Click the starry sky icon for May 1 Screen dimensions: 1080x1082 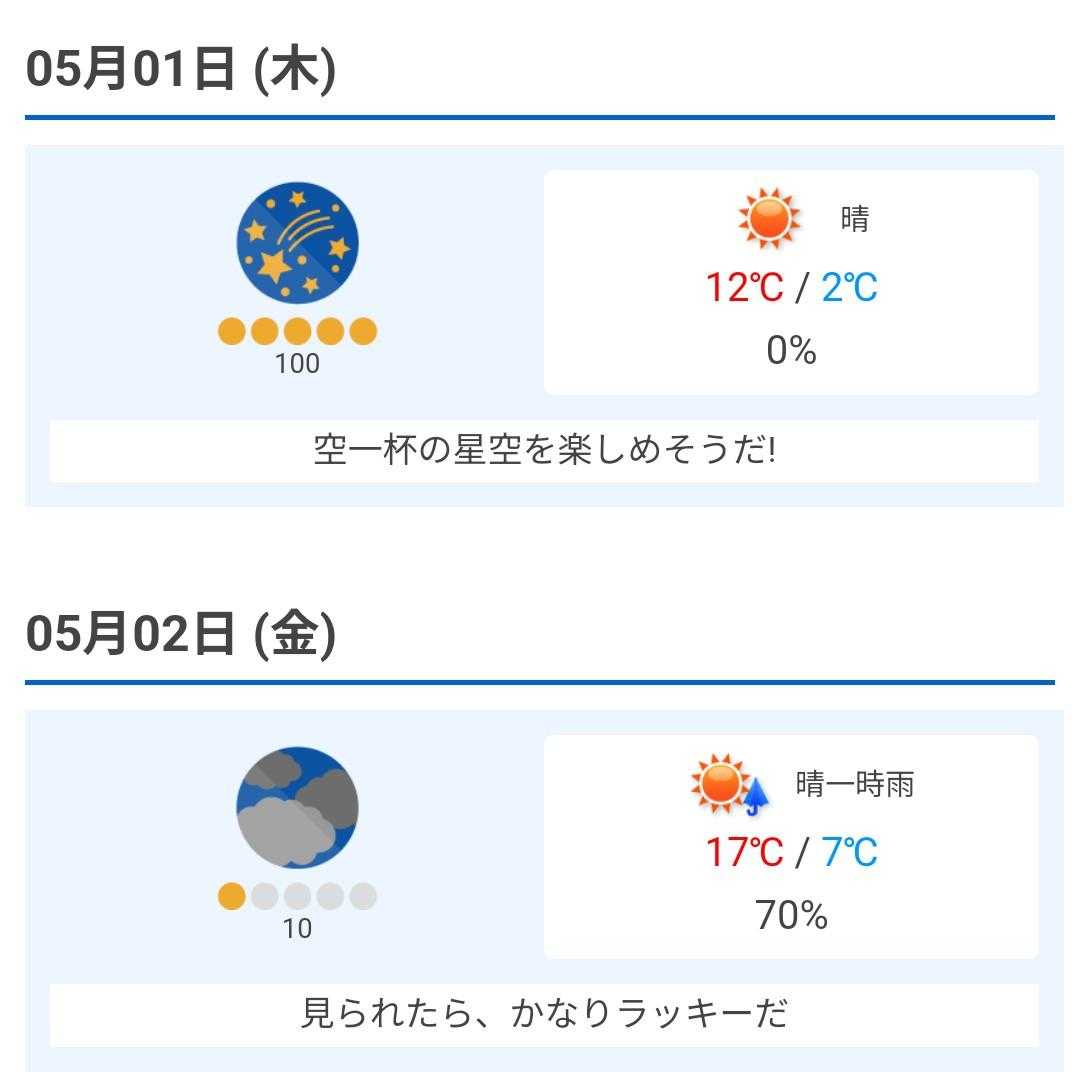click(297, 242)
